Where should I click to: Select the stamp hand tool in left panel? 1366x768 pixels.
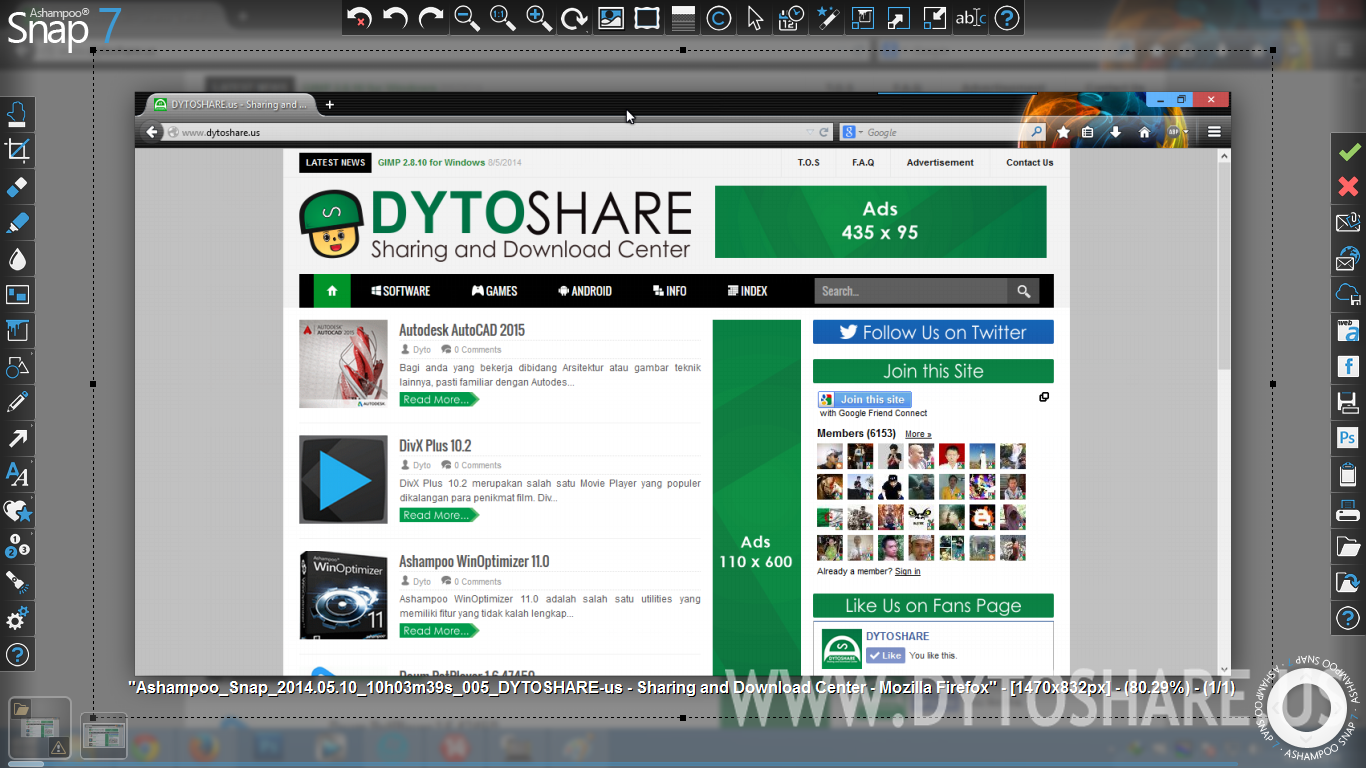pos(17,115)
